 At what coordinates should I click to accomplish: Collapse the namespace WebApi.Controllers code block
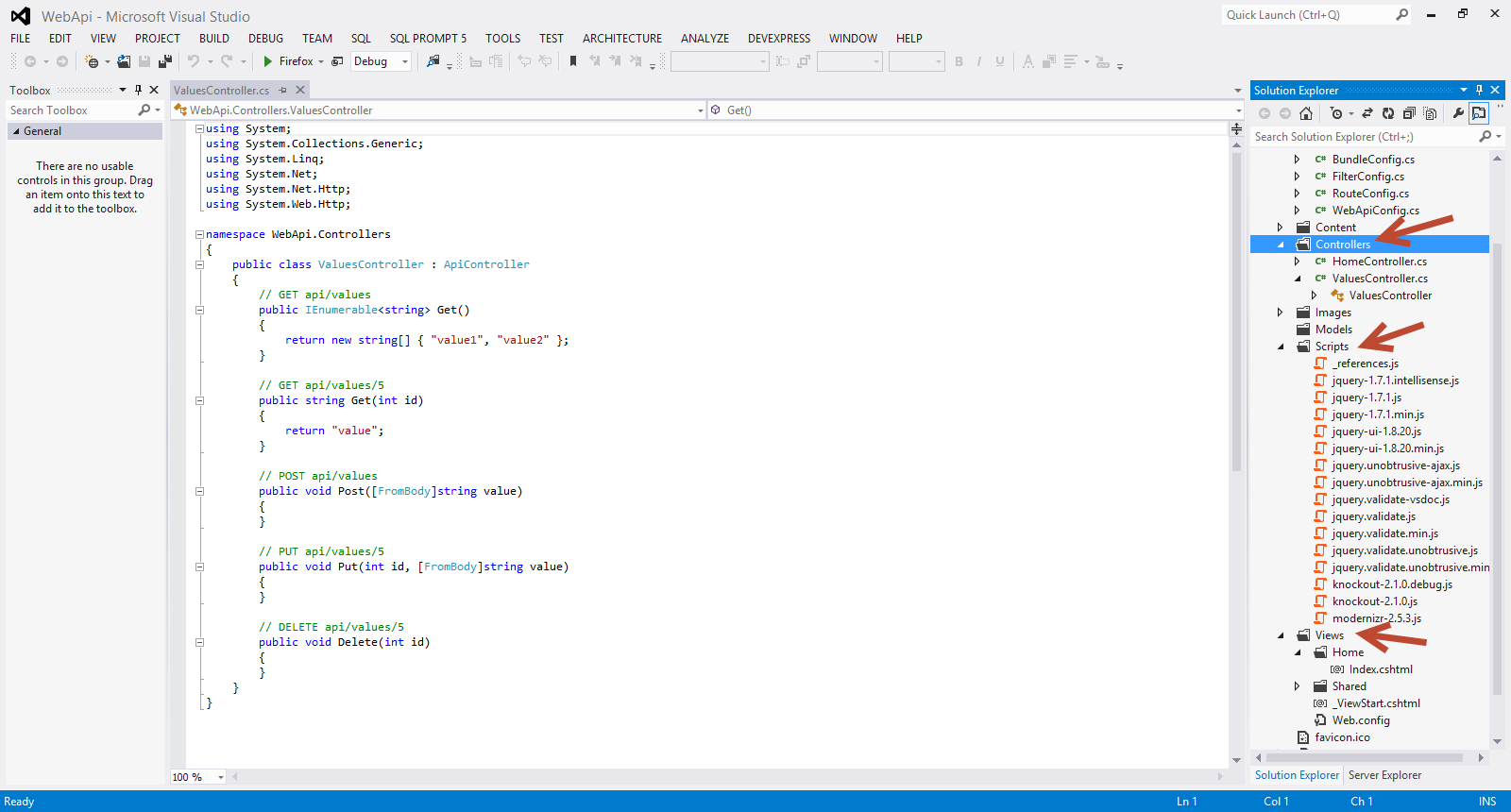[199, 234]
